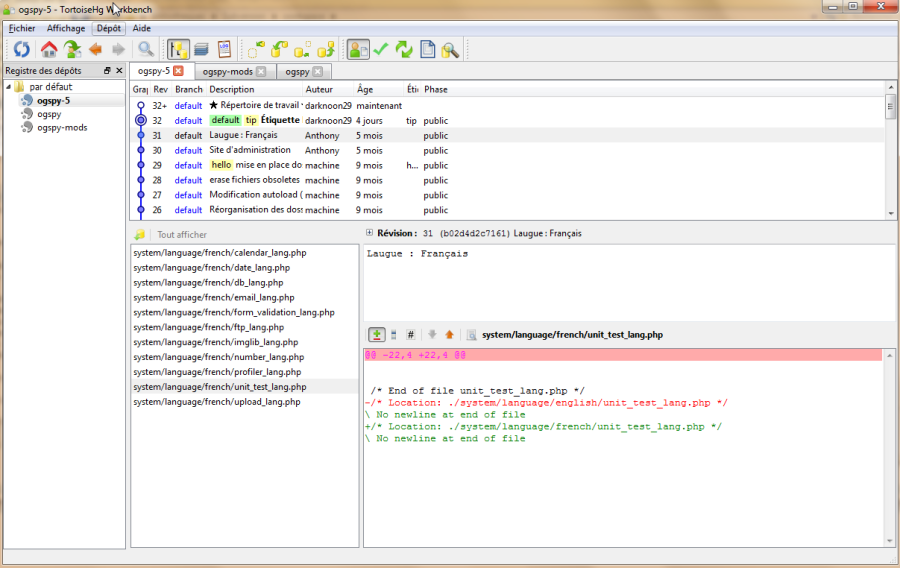Click the green circular arrows sync icon
The height and width of the screenshot is (568, 900).
[x=404, y=50]
